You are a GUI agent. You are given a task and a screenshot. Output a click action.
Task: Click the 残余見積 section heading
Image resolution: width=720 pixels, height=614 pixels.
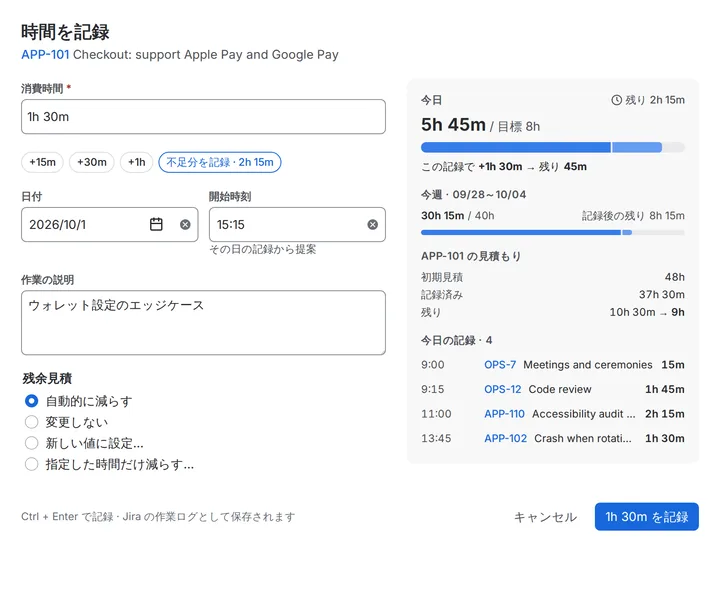(x=47, y=378)
